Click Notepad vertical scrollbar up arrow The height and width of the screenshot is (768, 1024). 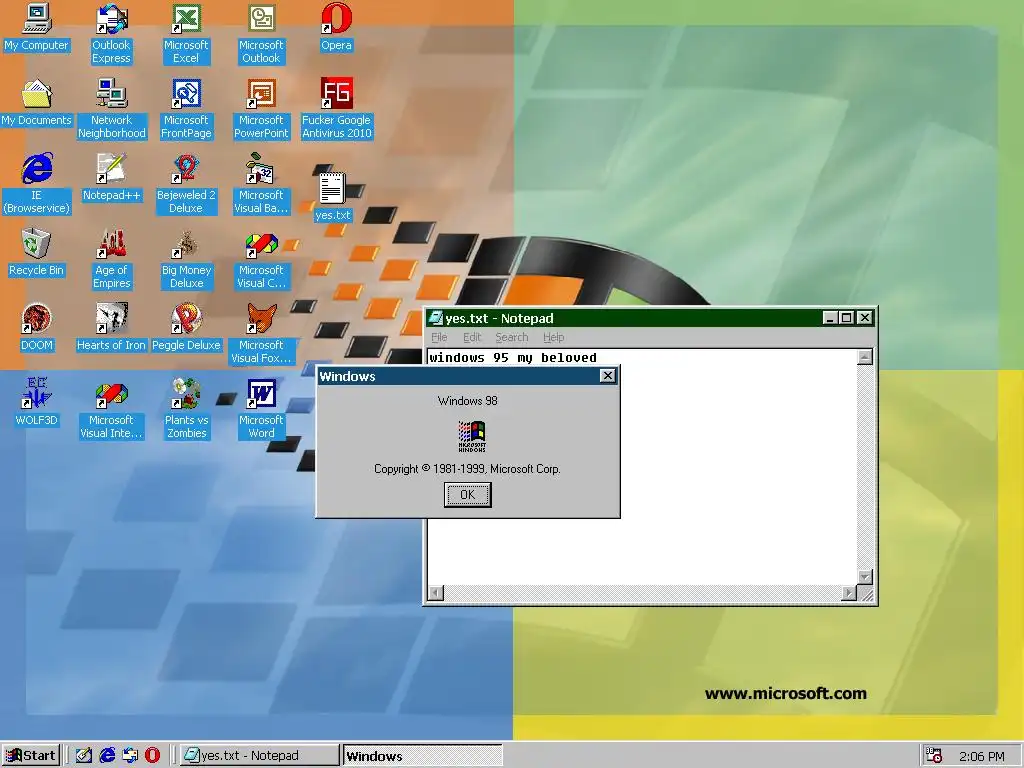pos(865,357)
